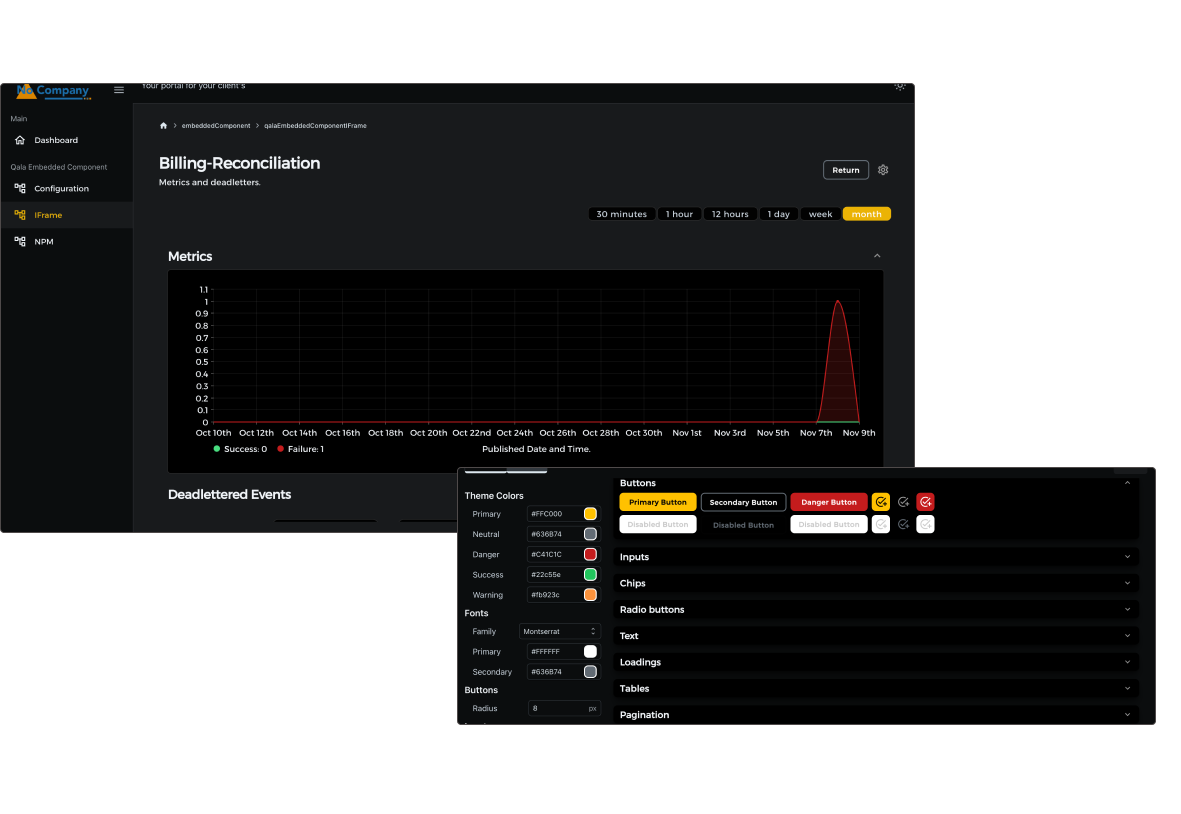Click the NPM sidebar icon
The image size is (1181, 814).
(20, 241)
